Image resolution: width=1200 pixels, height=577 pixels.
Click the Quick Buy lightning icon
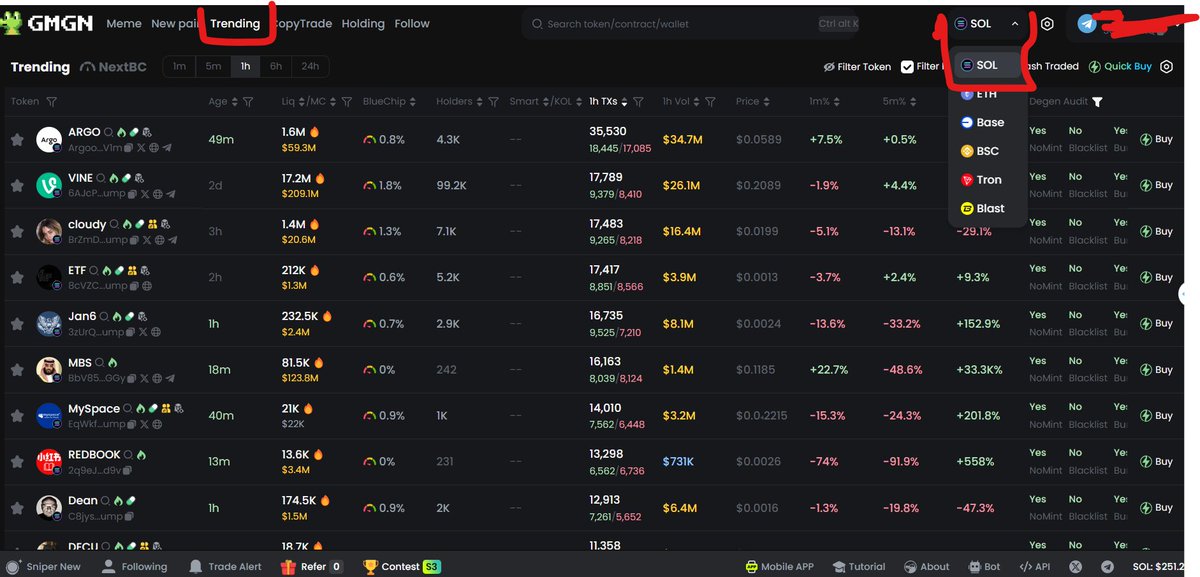[1094, 66]
